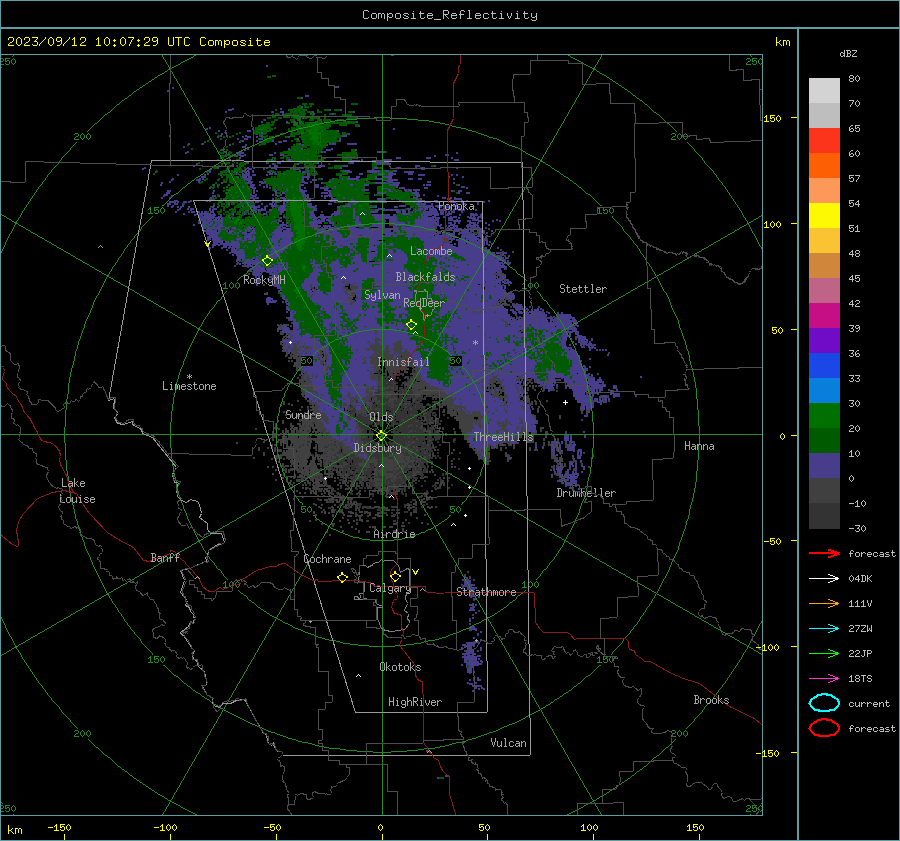Click the yellow diamond marker below Cochrane
Screen dimensions: 900x841
[342, 577]
